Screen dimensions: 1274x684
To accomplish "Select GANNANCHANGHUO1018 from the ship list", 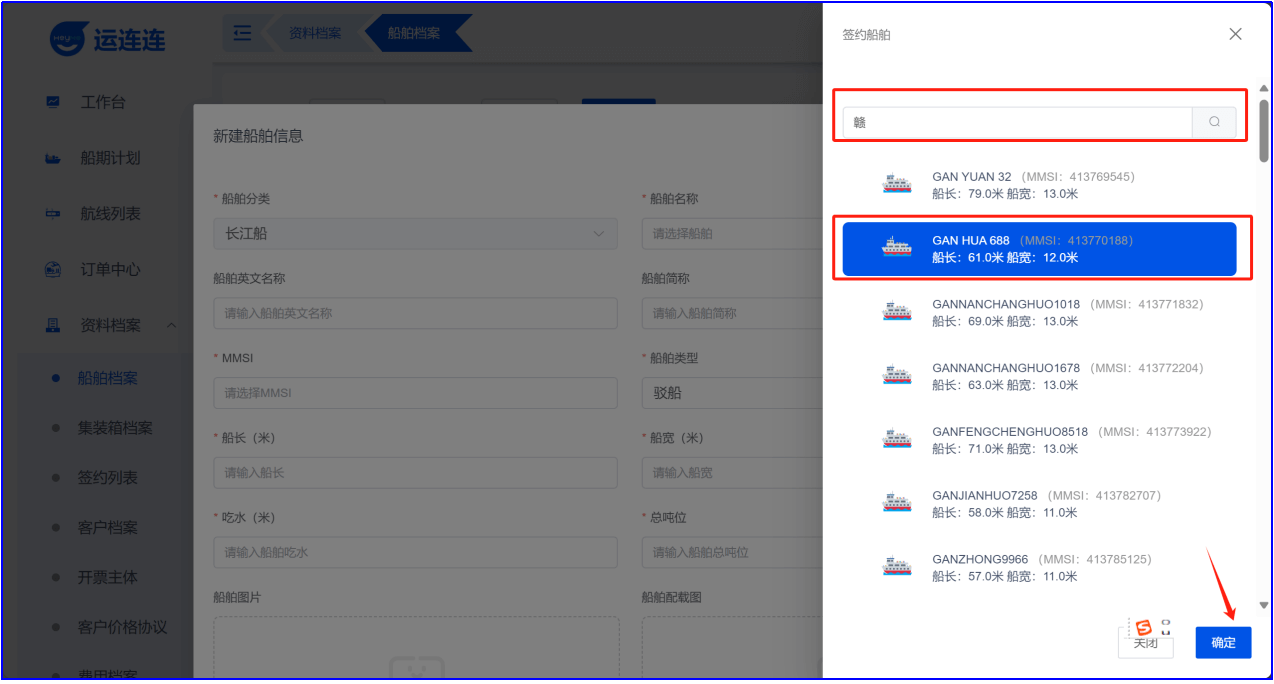I will coord(1005,312).
